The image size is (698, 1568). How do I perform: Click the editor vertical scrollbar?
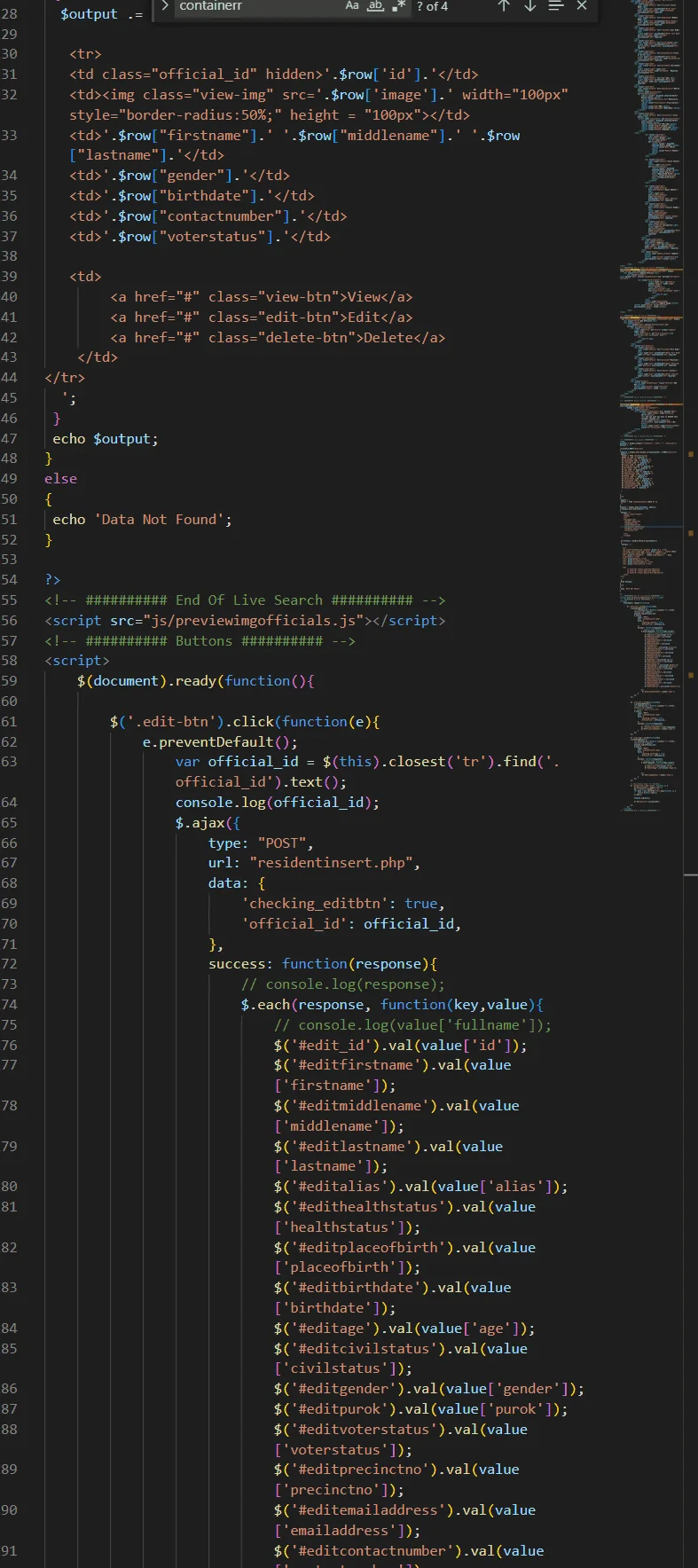pos(691,784)
